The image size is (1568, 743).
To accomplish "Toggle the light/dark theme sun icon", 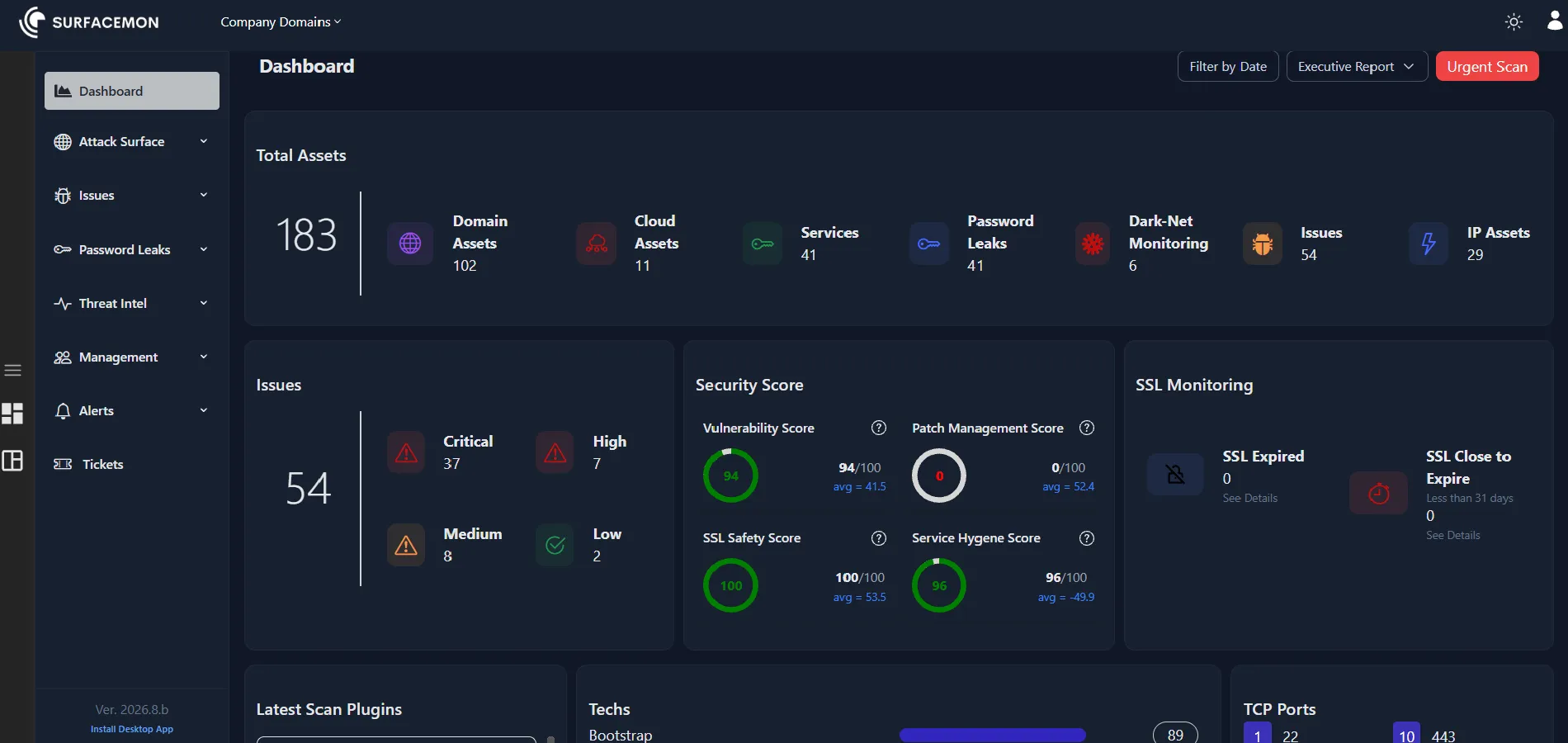I will coord(1514,22).
